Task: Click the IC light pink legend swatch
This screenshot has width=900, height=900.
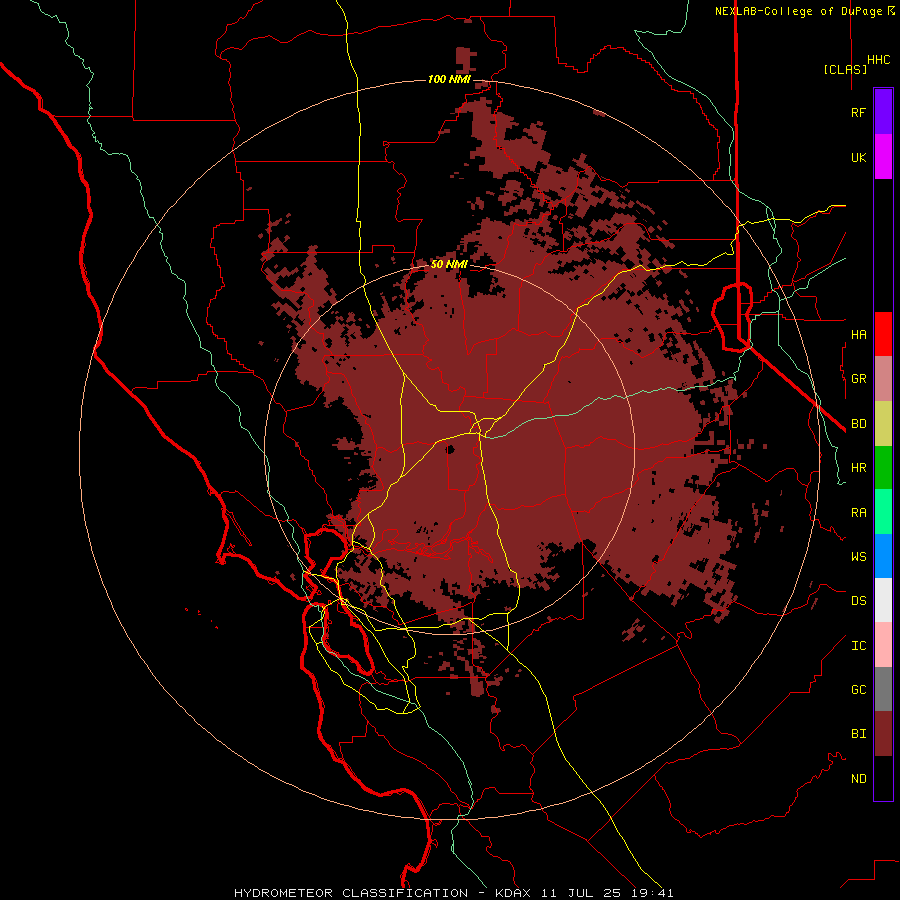Action: pyautogui.click(x=883, y=645)
